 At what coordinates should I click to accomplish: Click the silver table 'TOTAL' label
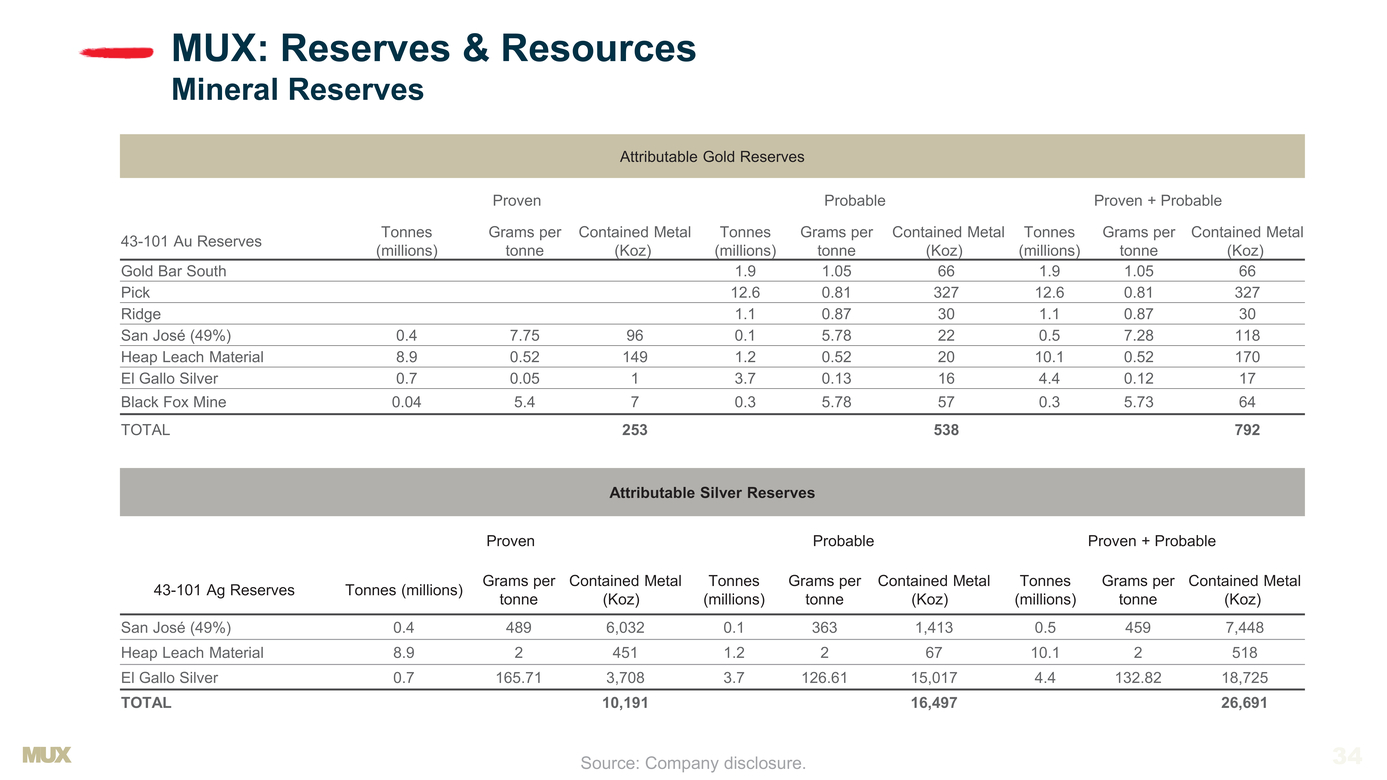146,703
